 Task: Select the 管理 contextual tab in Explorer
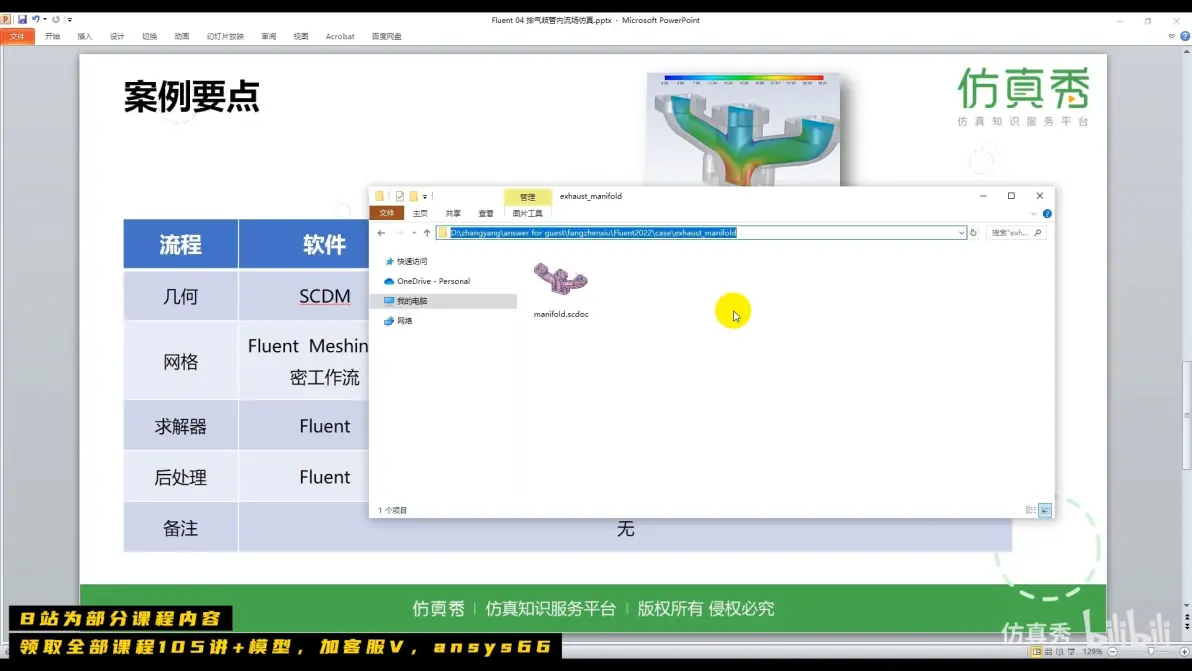pos(527,197)
